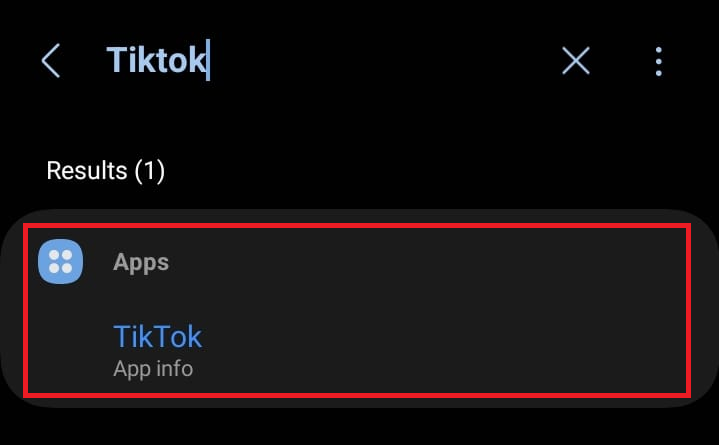
Task: Clear the search text with X icon
Action: tap(575, 62)
